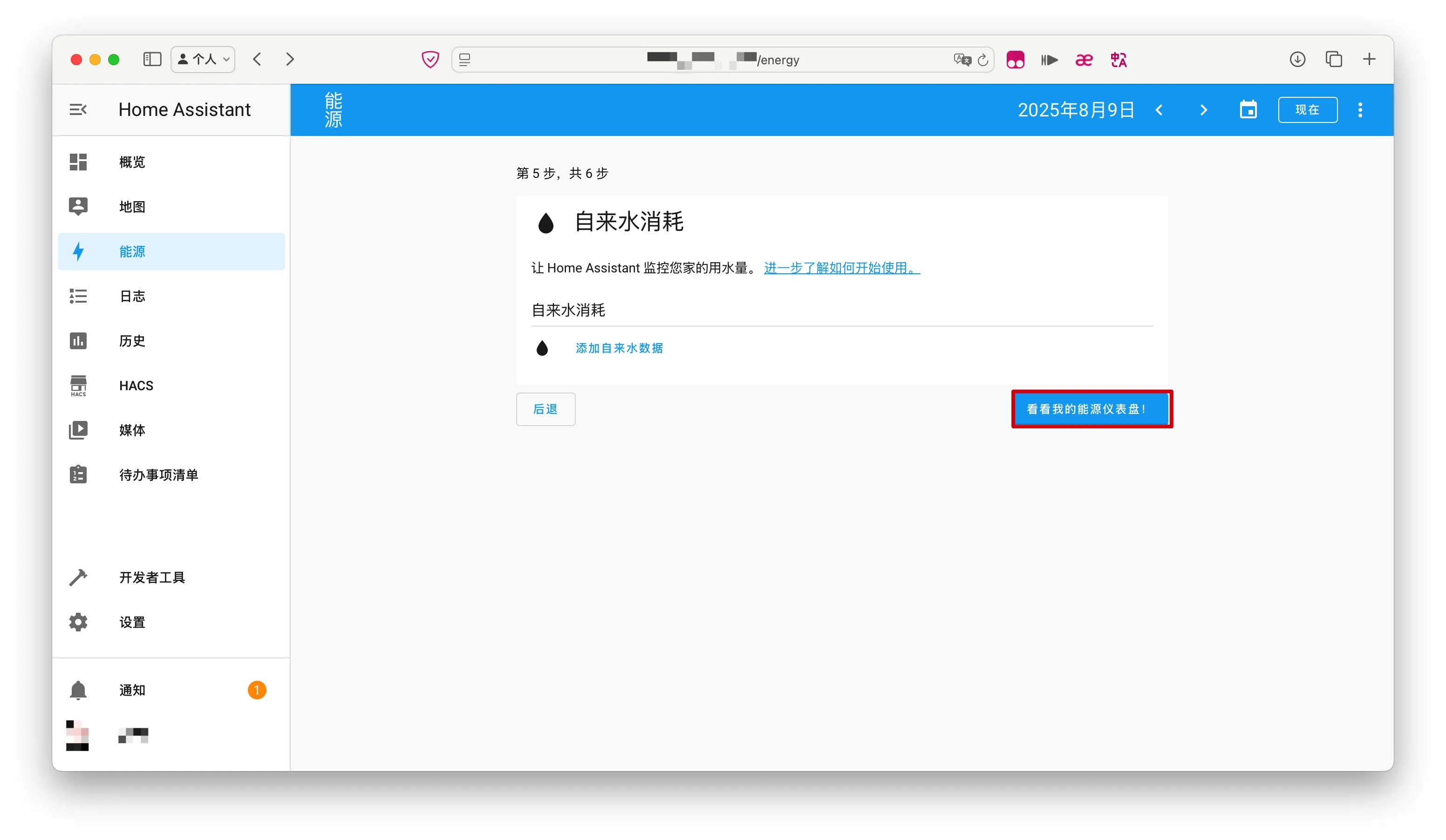Open the 日志 logbook list icon
The width and height of the screenshot is (1446, 840).
tap(78, 296)
